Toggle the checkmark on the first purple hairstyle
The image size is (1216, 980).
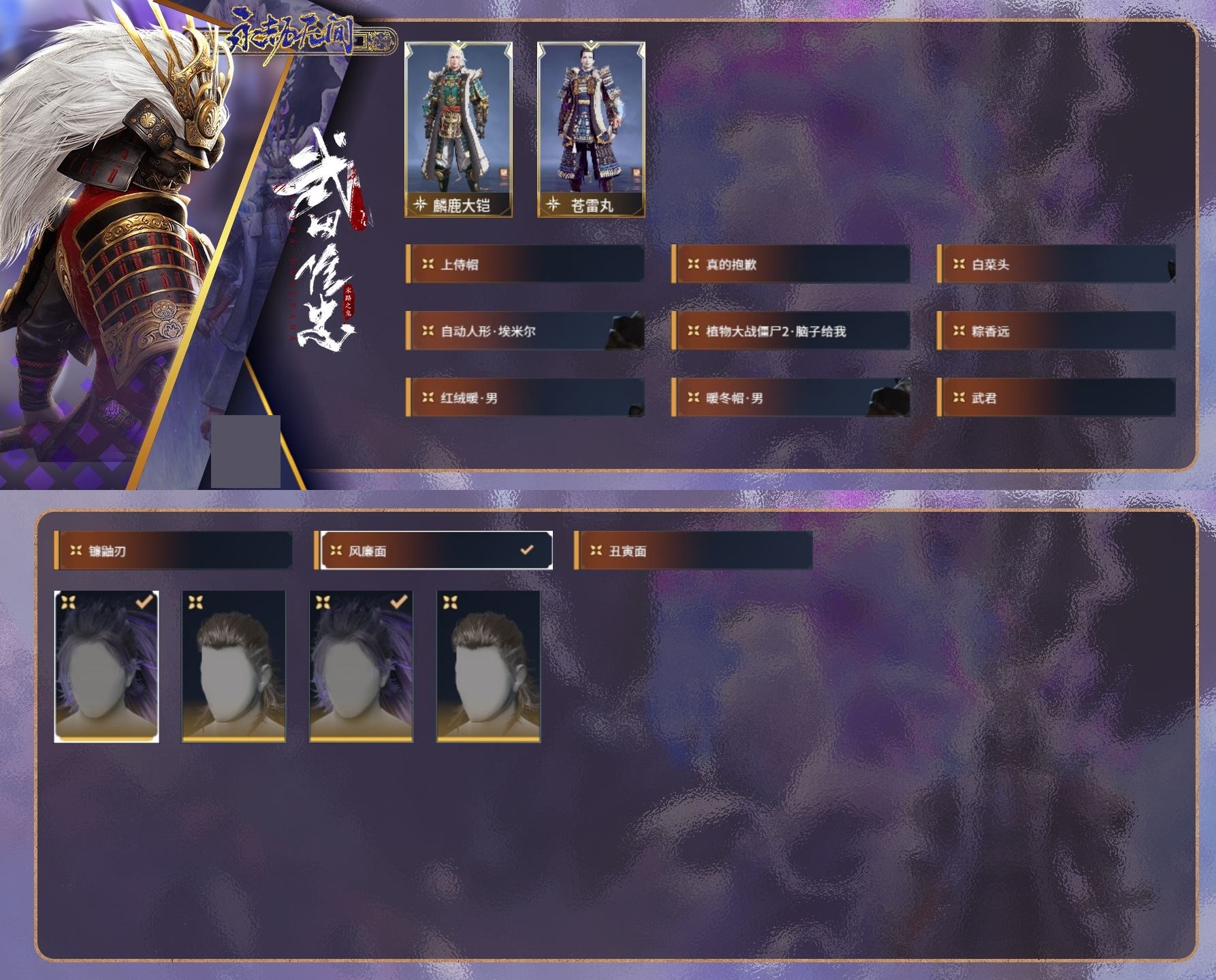tap(144, 602)
